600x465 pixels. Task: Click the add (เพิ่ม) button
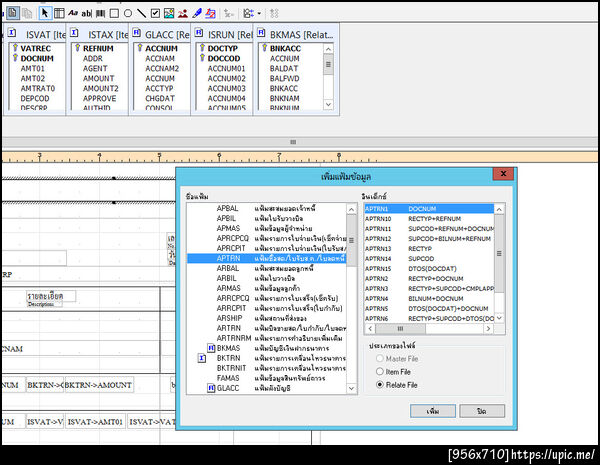click(433, 411)
